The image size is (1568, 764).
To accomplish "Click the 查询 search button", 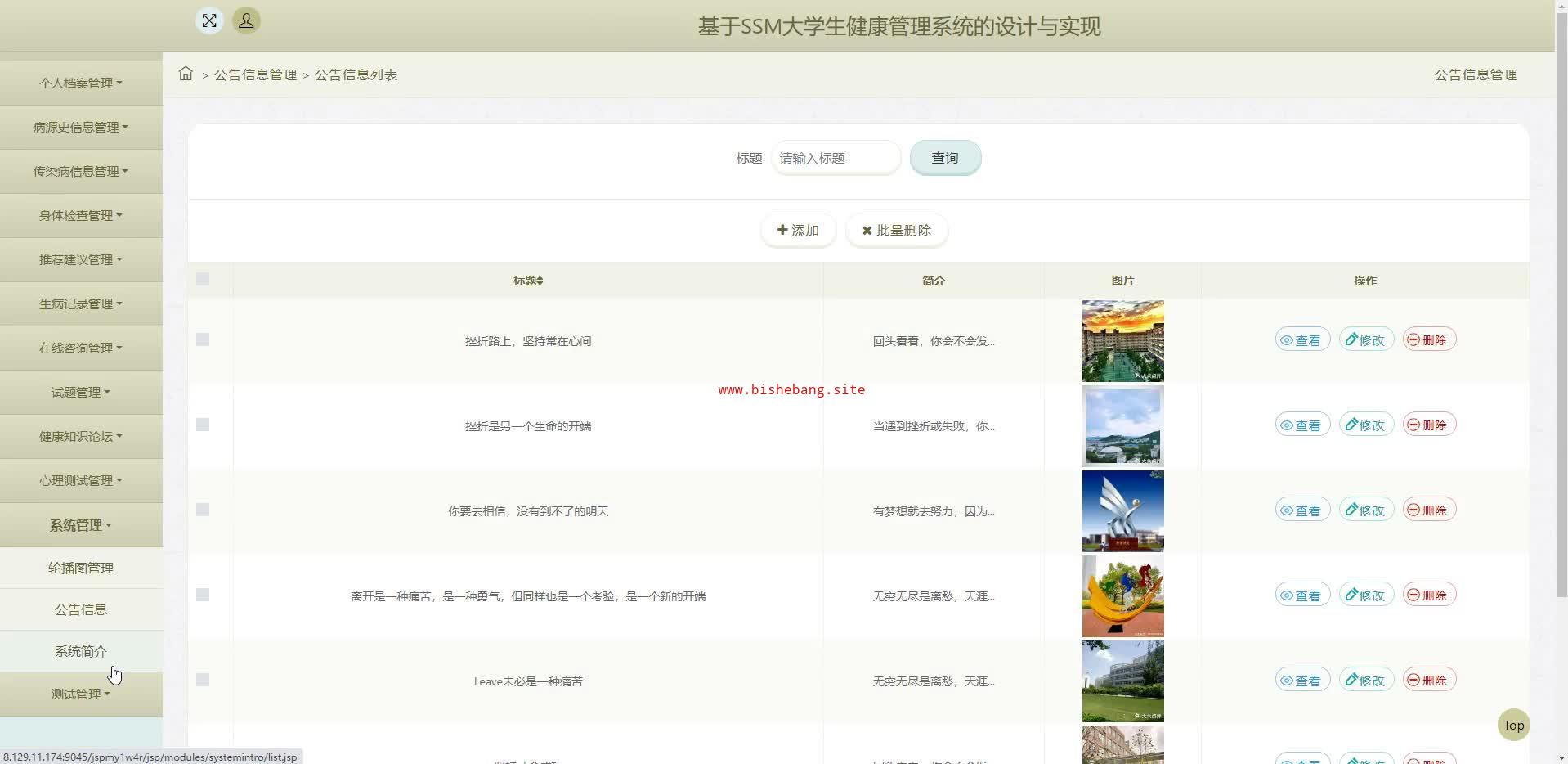I will (944, 158).
